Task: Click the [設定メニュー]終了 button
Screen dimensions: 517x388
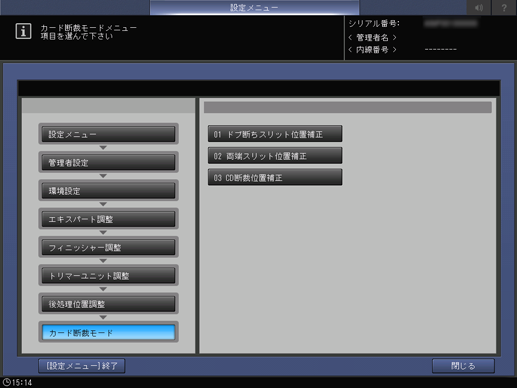Action: pyautogui.click(x=82, y=366)
